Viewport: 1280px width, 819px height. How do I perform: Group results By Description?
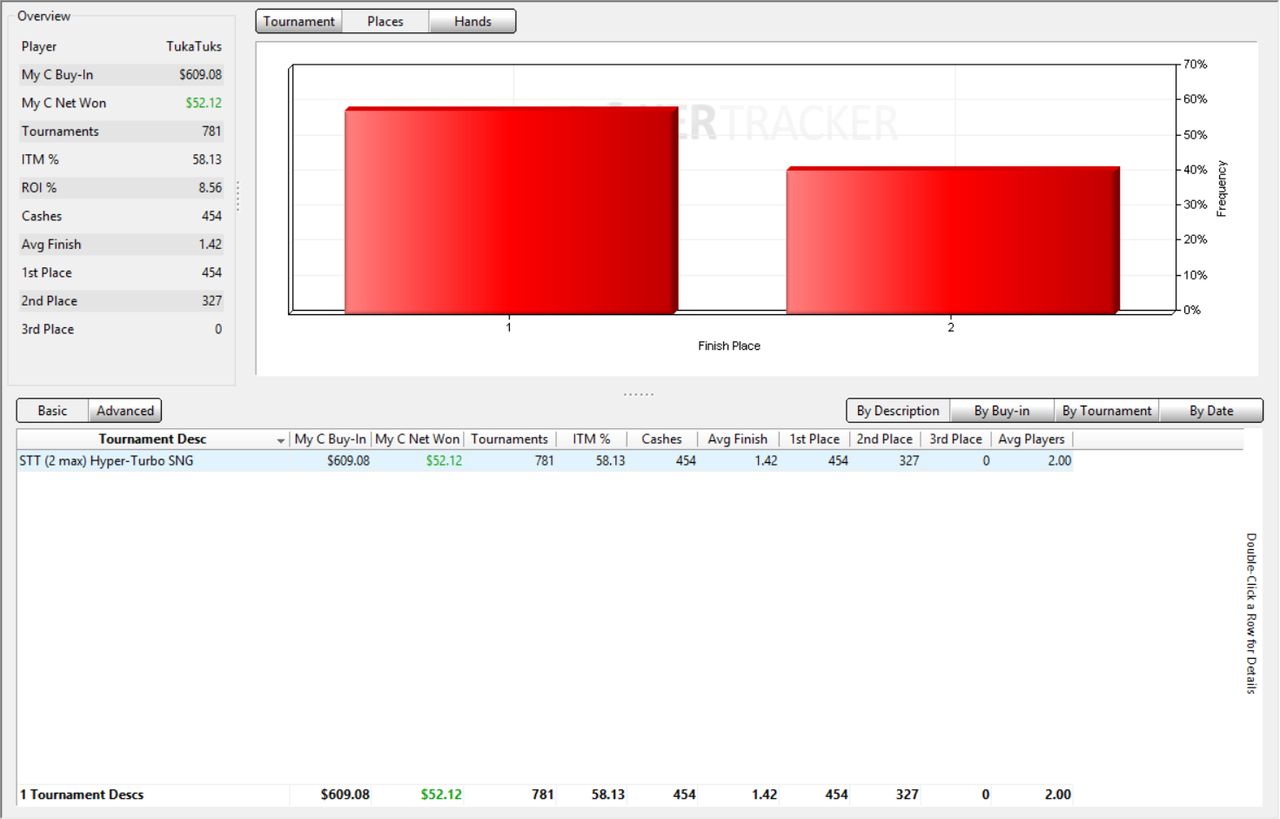(x=898, y=410)
